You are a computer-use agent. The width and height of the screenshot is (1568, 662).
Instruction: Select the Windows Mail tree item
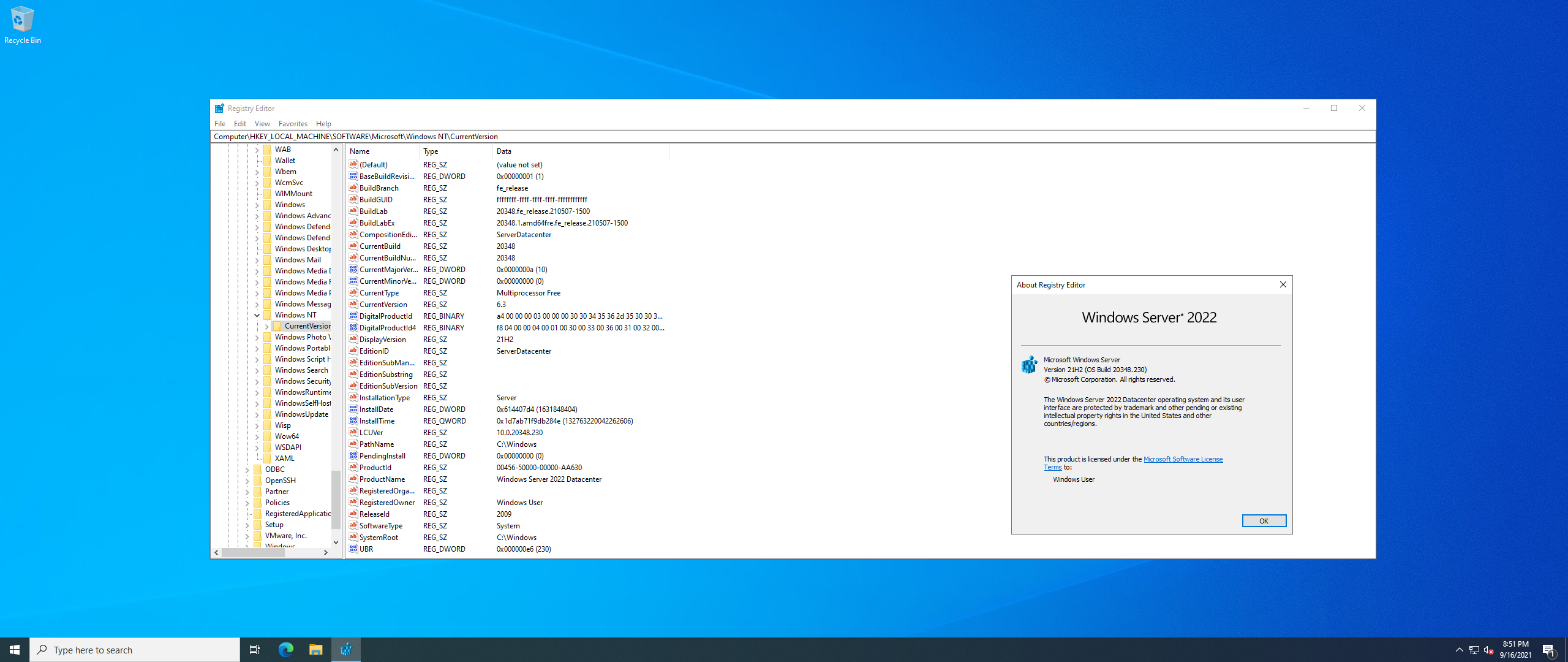click(298, 260)
